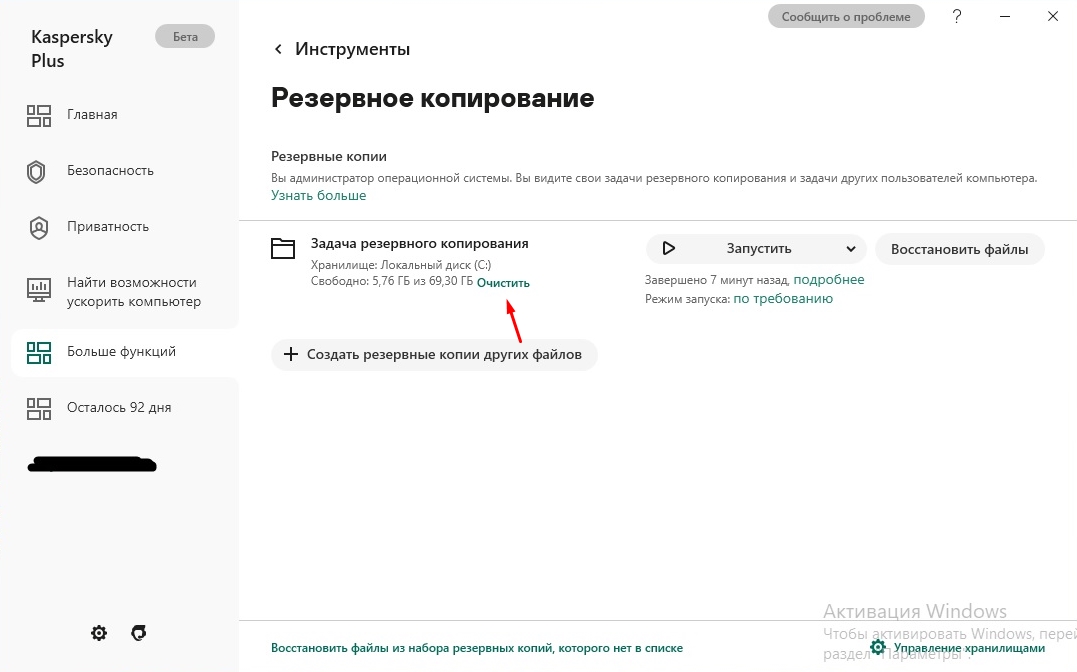Select Найти возможности ускорить компьютер
The width and height of the screenshot is (1077, 672).
click(134, 292)
